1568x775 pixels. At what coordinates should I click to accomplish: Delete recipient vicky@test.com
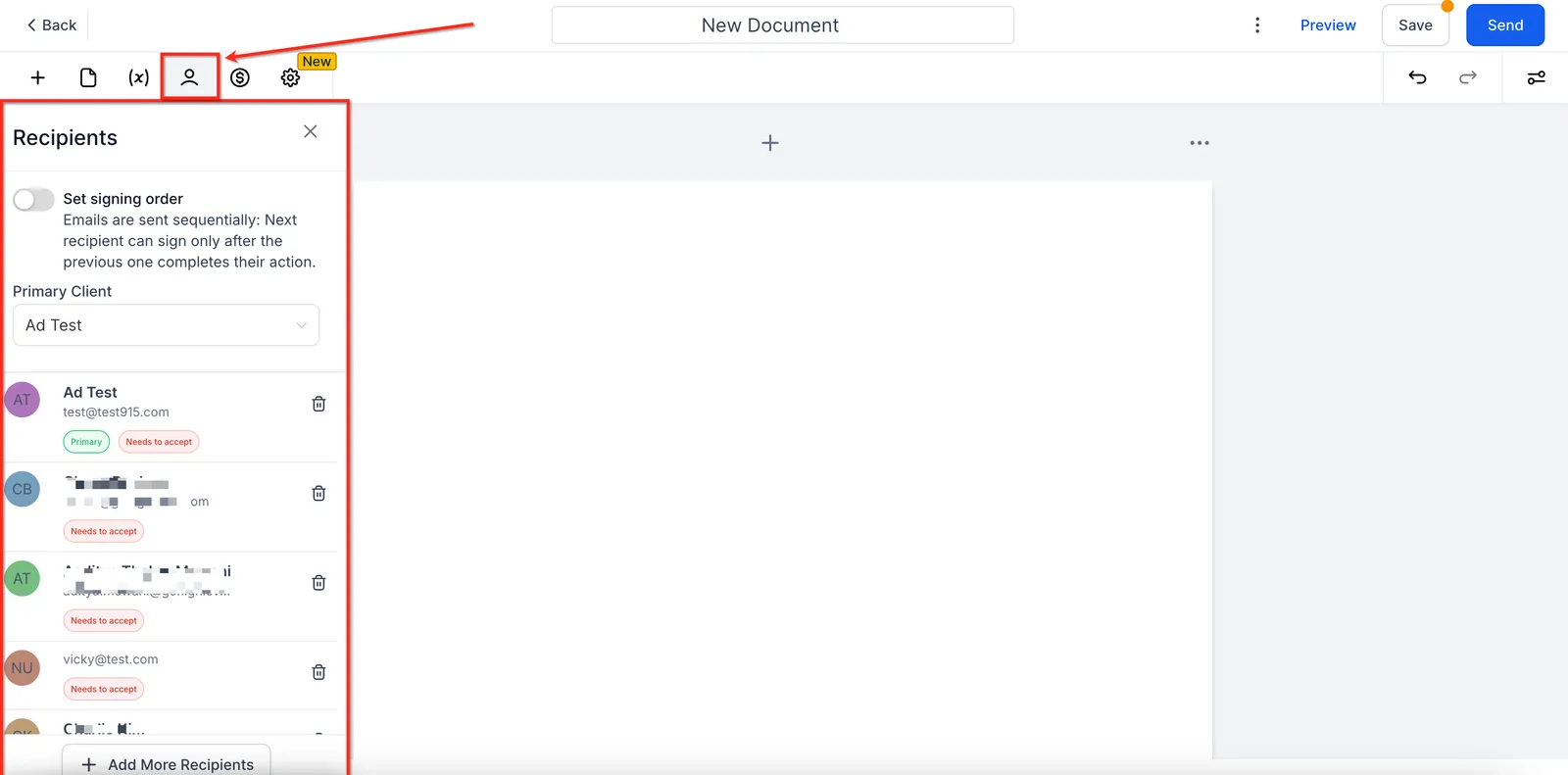pyautogui.click(x=318, y=672)
